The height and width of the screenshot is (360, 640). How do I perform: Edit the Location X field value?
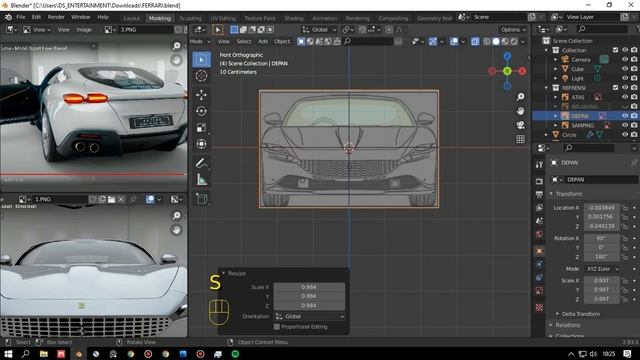tap(602, 208)
